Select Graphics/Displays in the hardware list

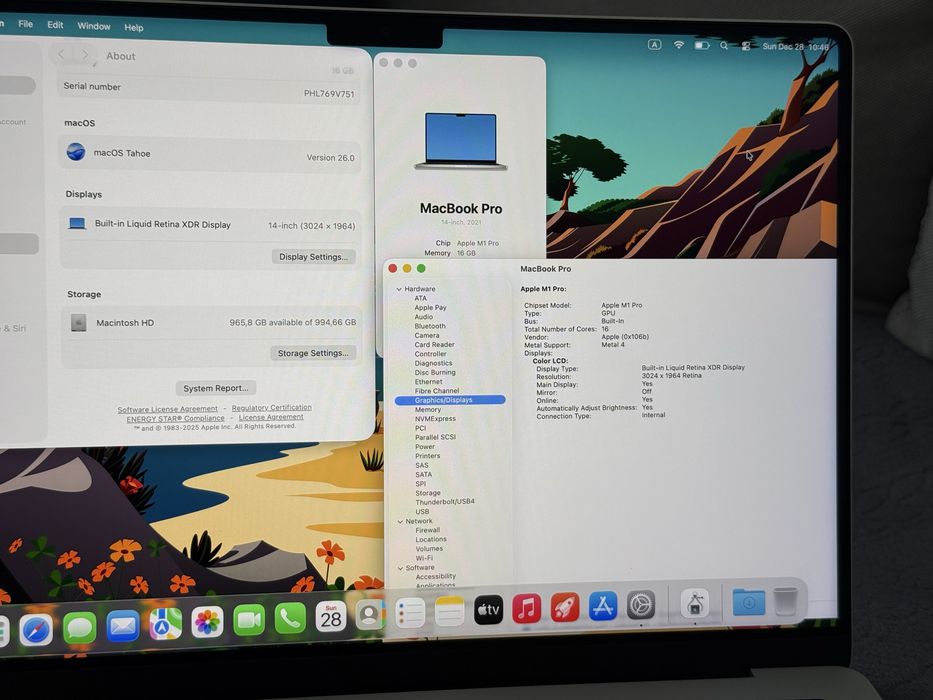pyautogui.click(x=450, y=400)
